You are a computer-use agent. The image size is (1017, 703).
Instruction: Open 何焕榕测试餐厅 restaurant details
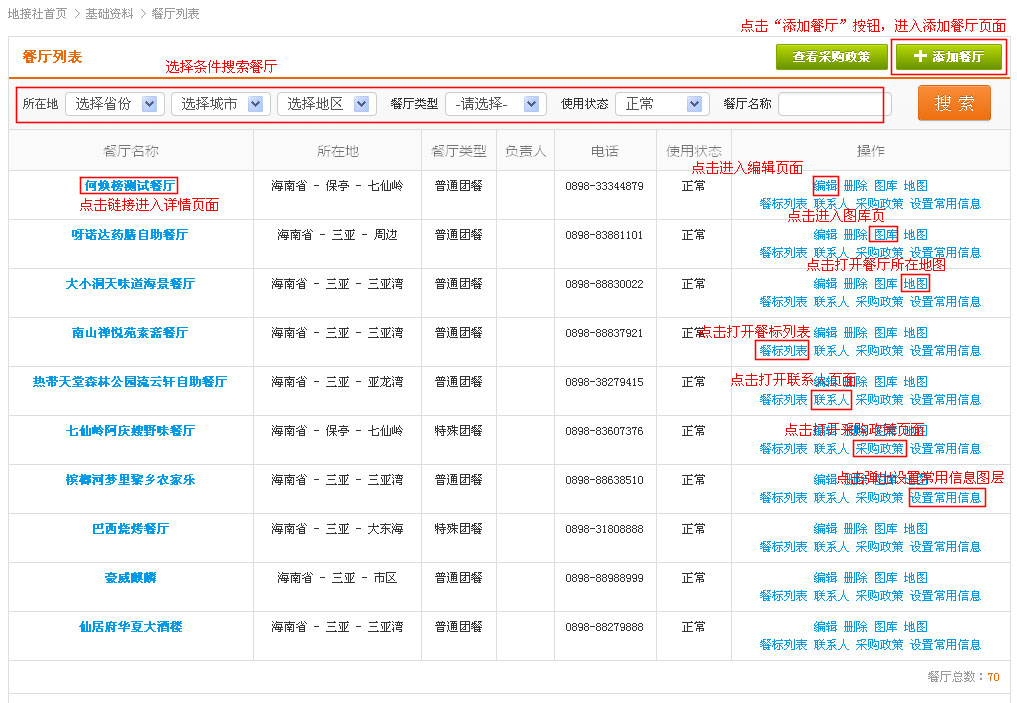click(x=129, y=186)
